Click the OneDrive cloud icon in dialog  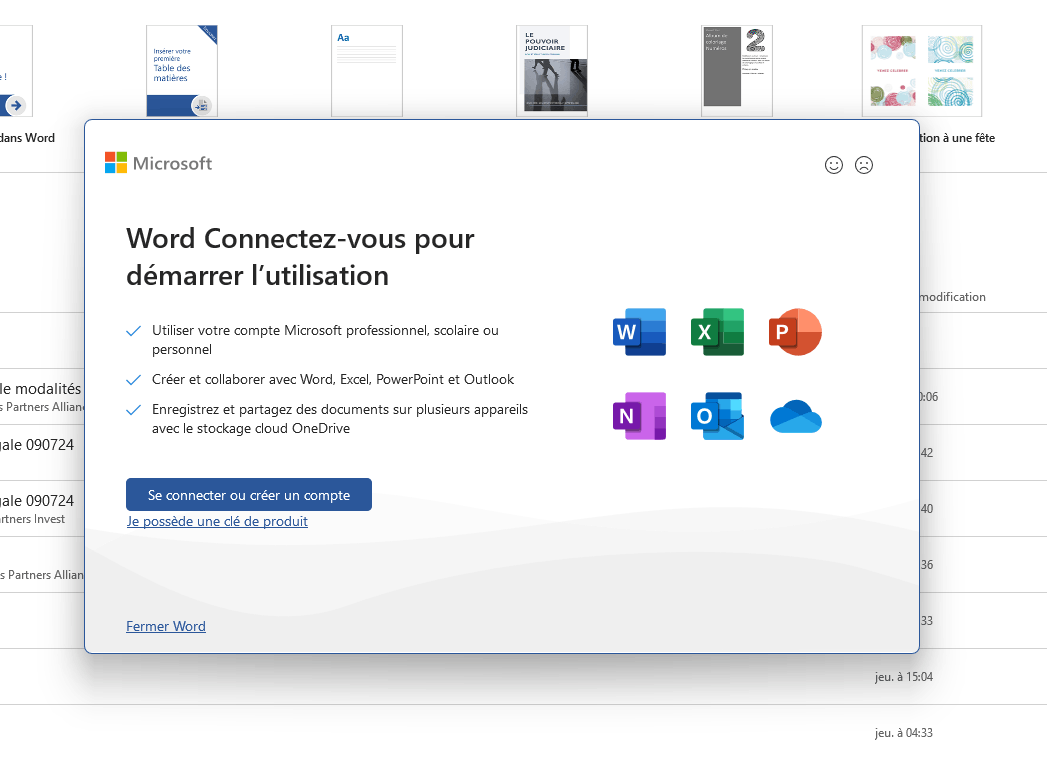795,417
